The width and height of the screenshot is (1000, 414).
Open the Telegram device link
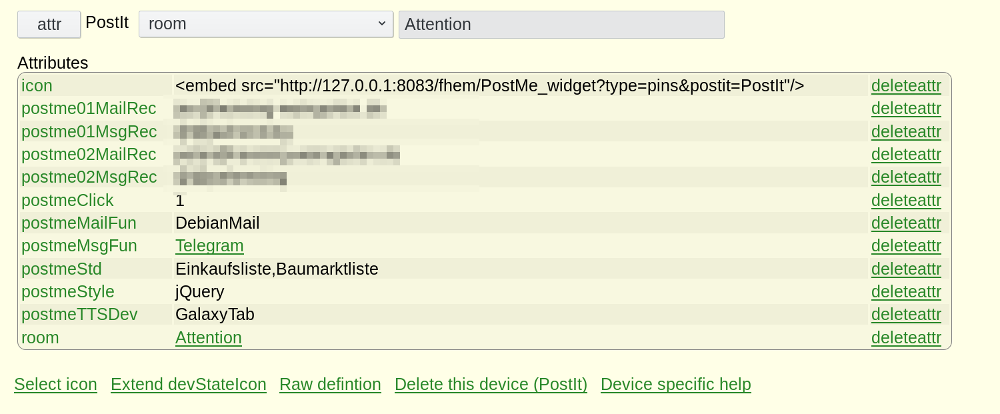pos(209,246)
